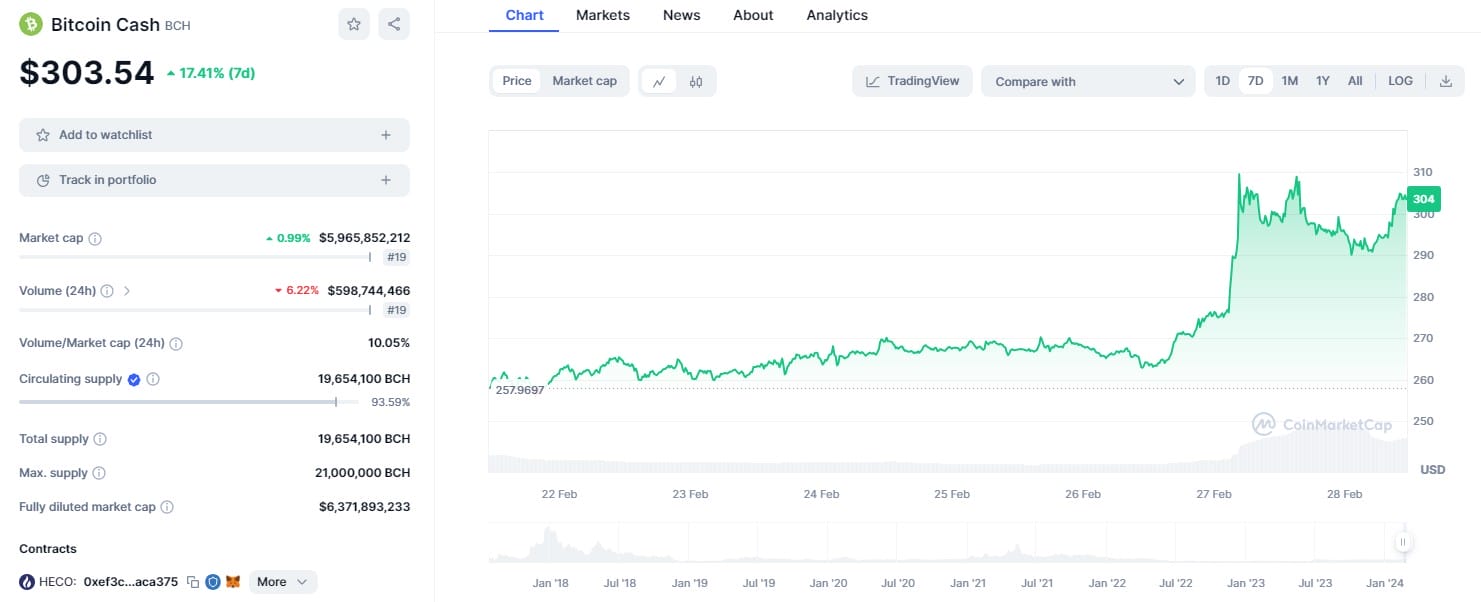The image size is (1481, 602).
Task: Toggle chart to Market cap
Action: (x=584, y=81)
